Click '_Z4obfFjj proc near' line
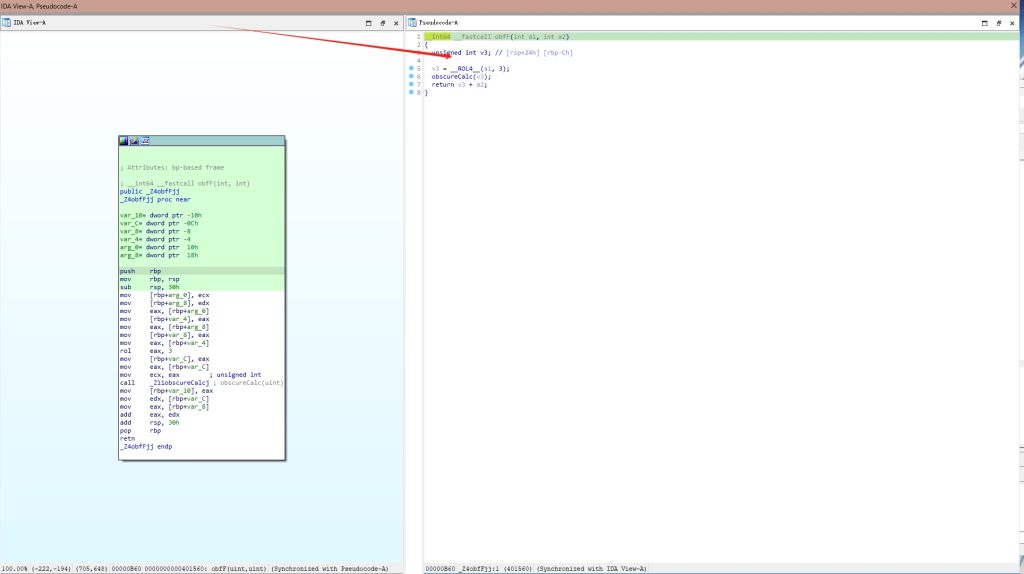 pyautogui.click(x=155, y=199)
